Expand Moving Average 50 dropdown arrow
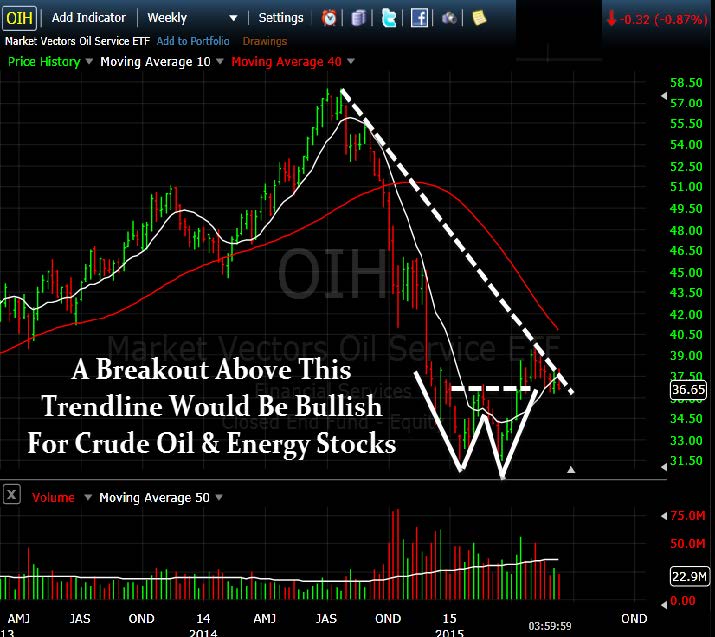715x637 pixels. (x=219, y=497)
